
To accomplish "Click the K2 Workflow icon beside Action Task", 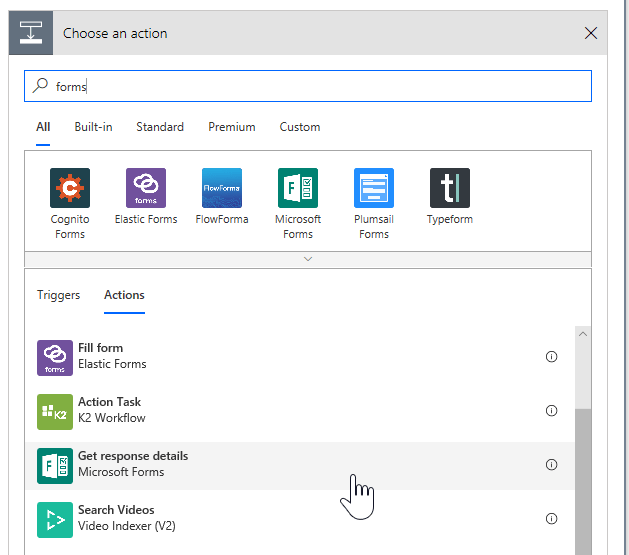I will 55,412.
